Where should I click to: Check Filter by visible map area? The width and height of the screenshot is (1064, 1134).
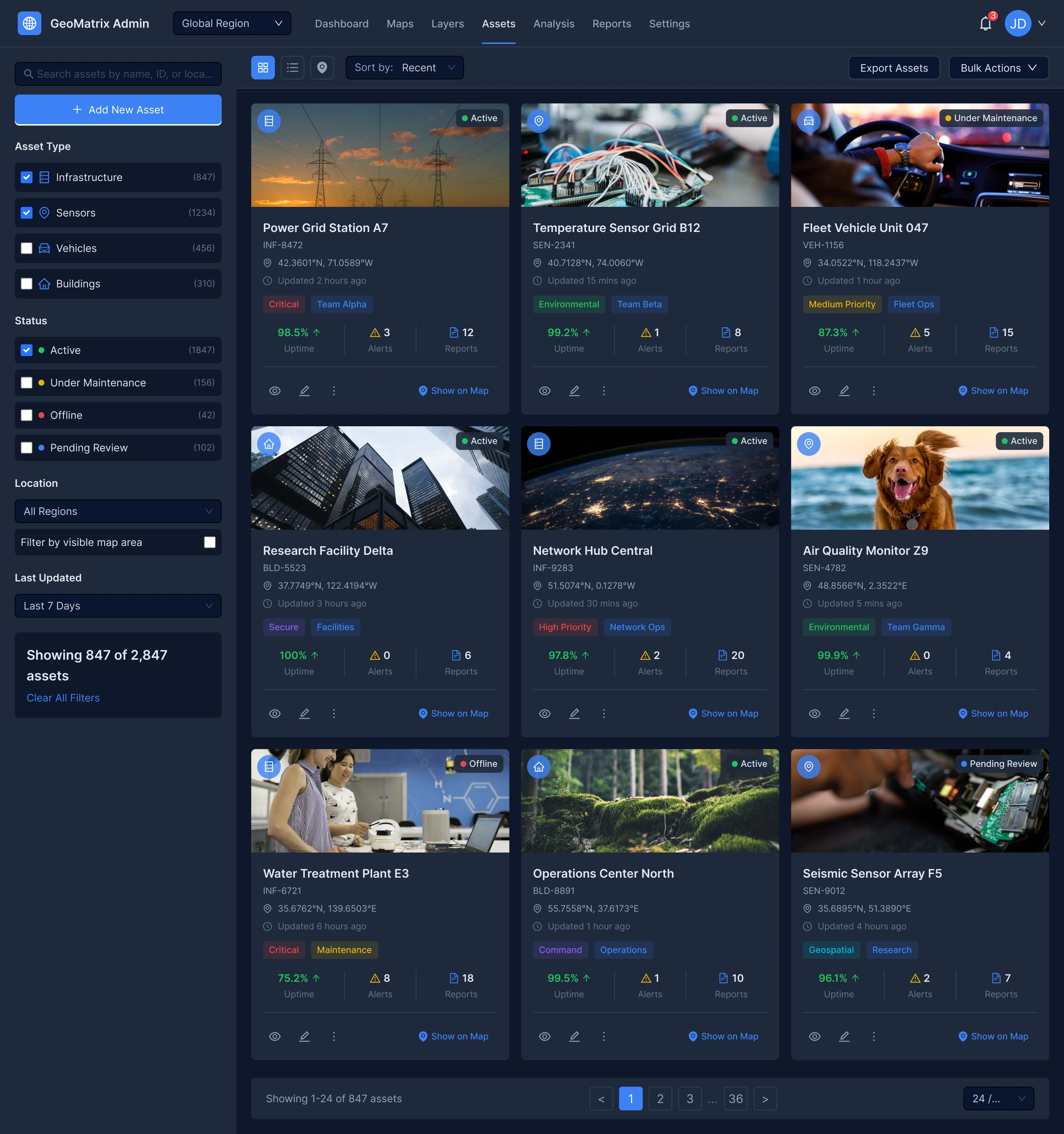[x=210, y=543]
